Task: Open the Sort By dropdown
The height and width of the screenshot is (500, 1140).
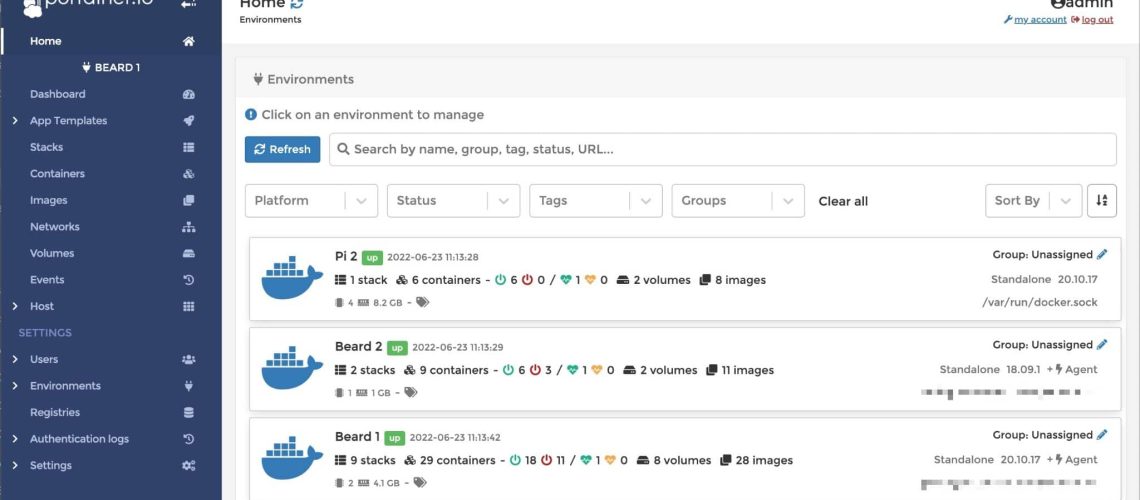Action: (x=1032, y=200)
